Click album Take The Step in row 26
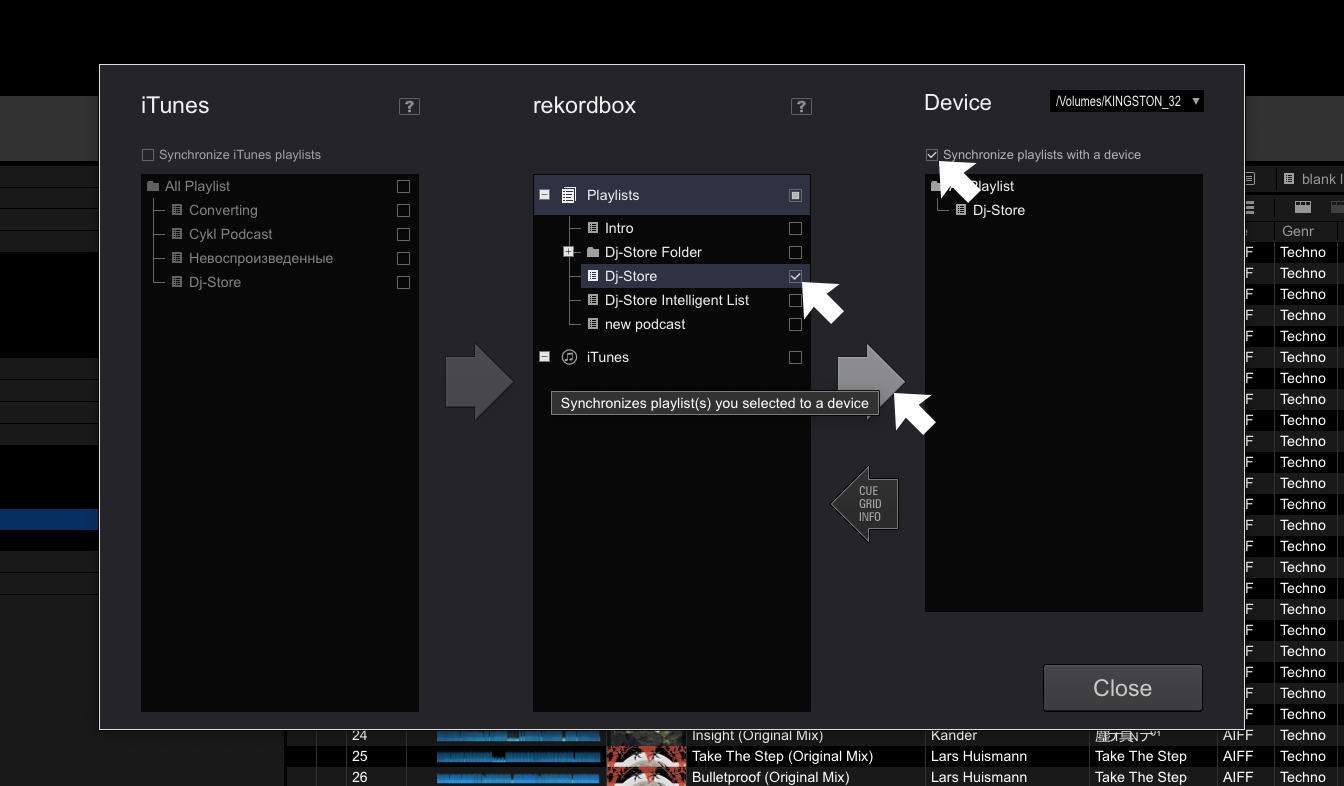1344x786 pixels. click(1141, 777)
